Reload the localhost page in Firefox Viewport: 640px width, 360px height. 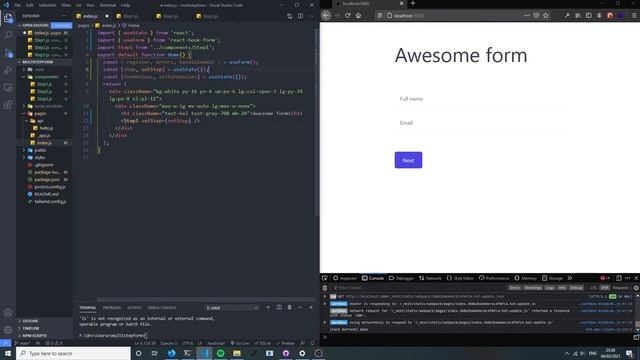[348, 16]
